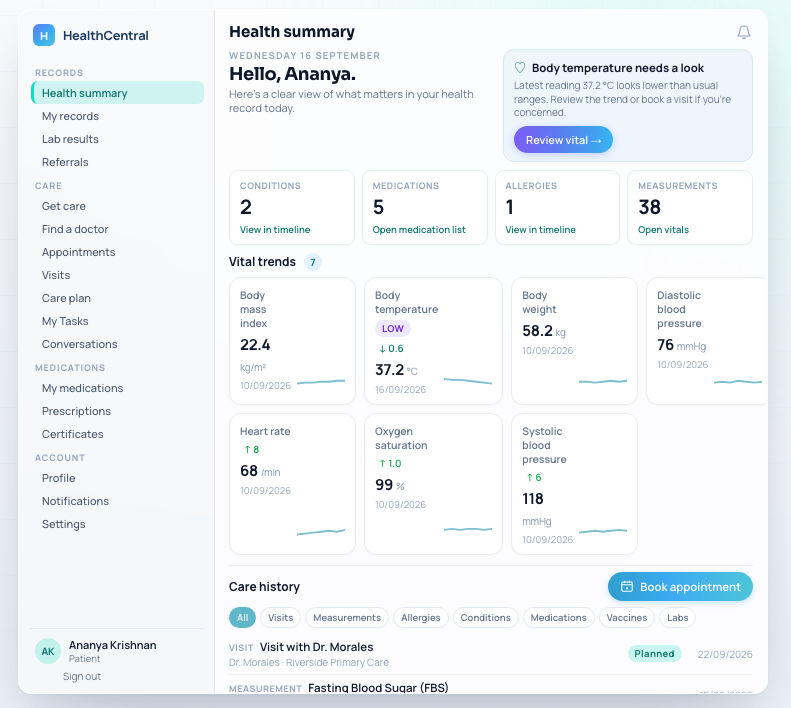791x708 pixels.
Task: Click the Measurements count 38
Action: coord(649,207)
